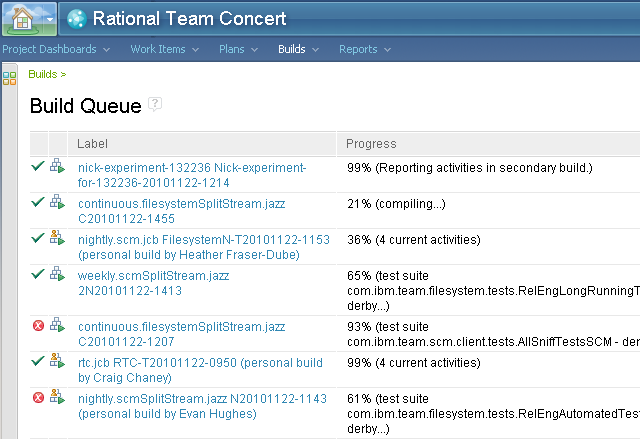
Task: Expand the Project Dashboards dropdown arrow
Action: (107, 50)
